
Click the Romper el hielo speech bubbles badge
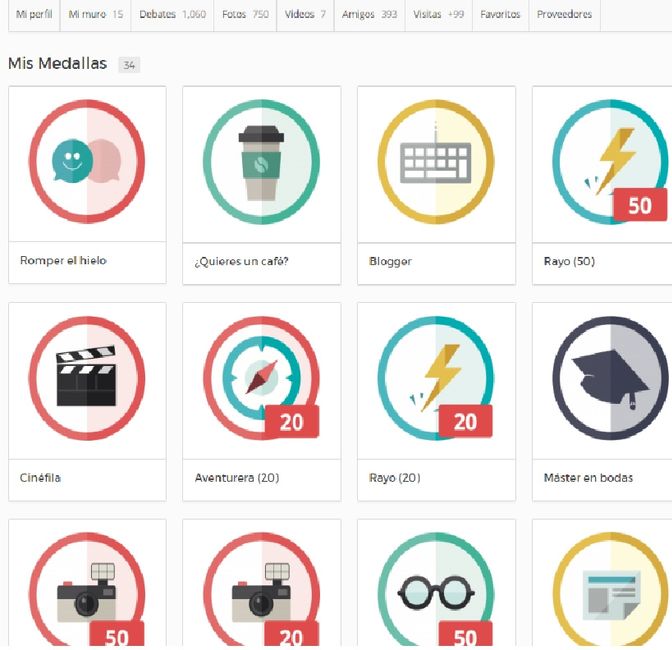87,162
